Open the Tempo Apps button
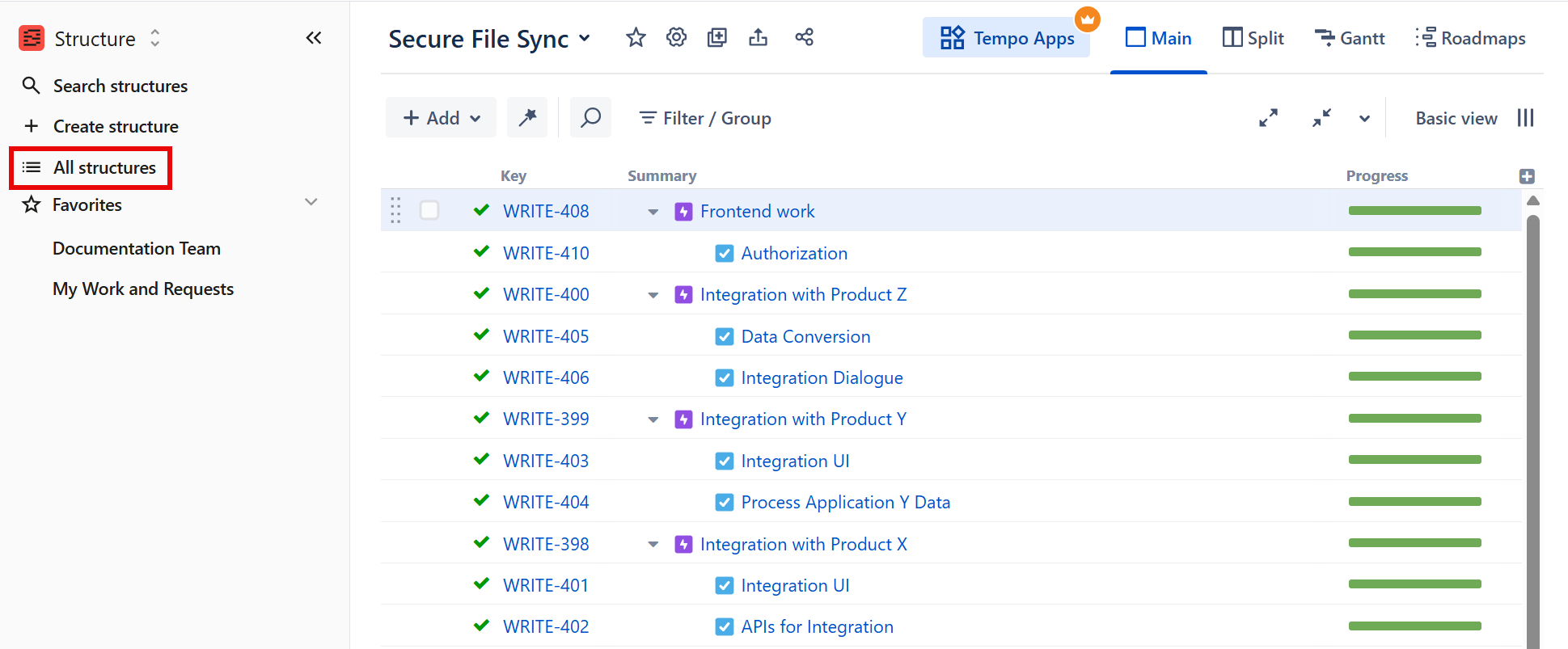 1007,38
